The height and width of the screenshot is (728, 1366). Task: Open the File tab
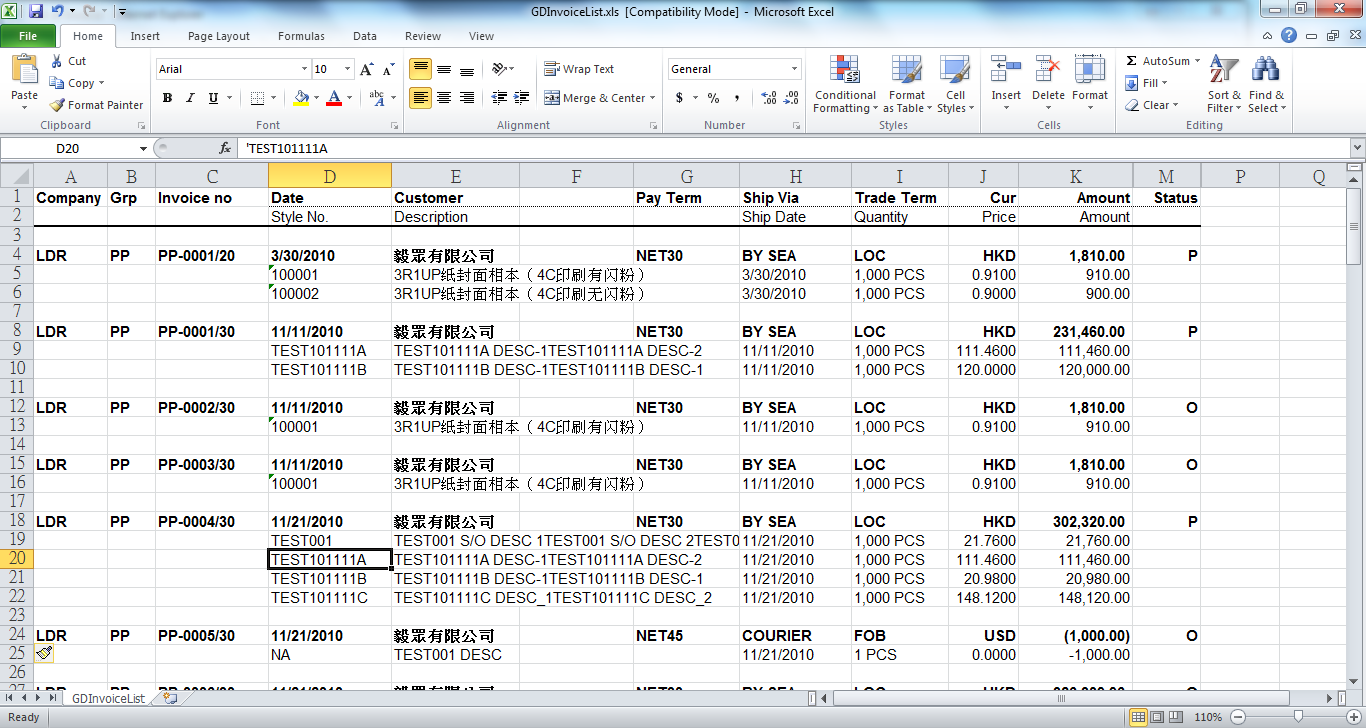click(x=28, y=36)
